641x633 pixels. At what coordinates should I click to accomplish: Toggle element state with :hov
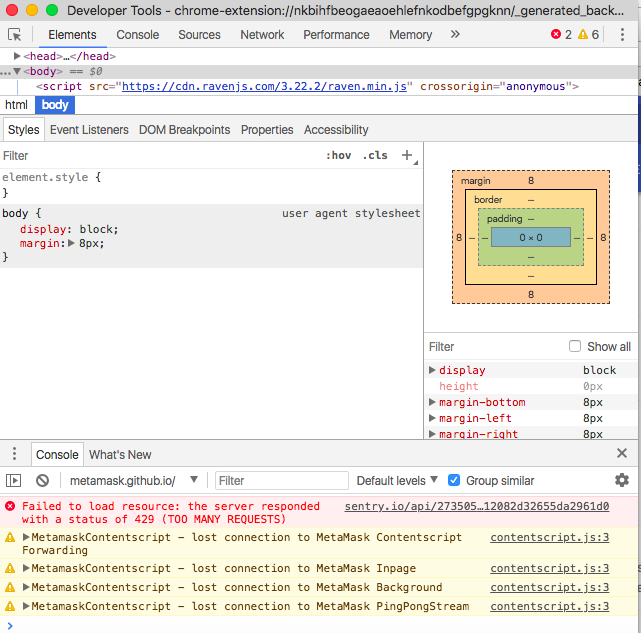(x=338, y=155)
